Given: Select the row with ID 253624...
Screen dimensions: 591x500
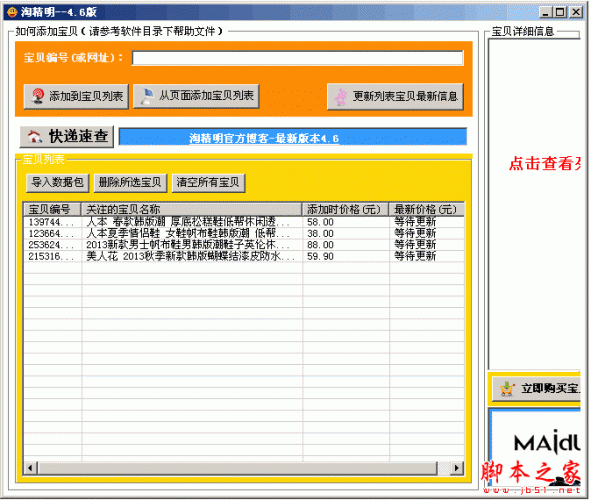Looking at the screenshot, I should point(243,245).
